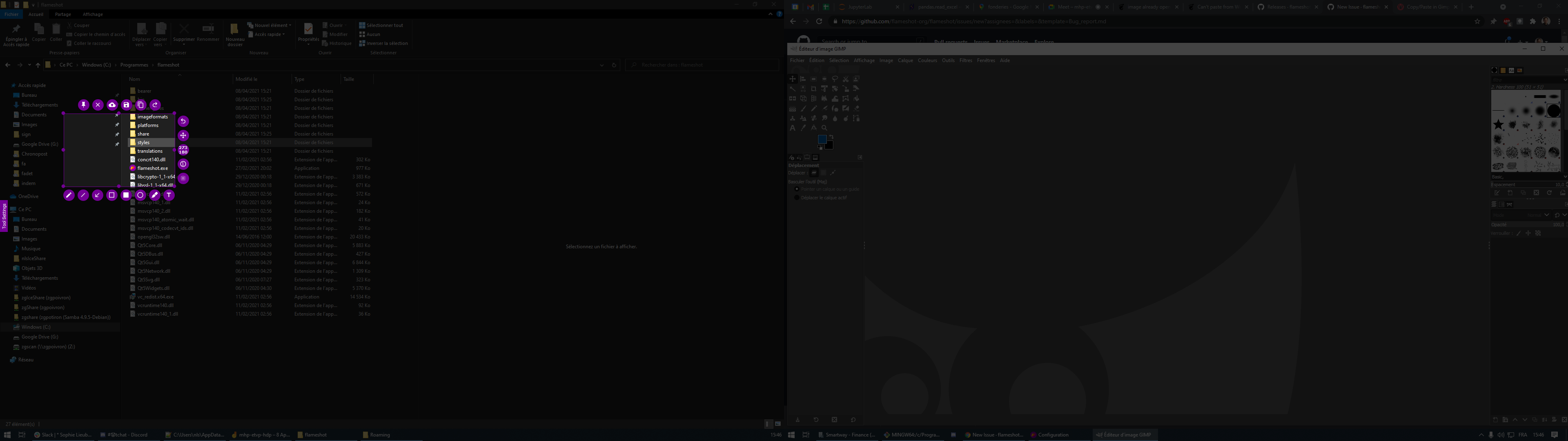Image resolution: width=1568 pixels, height=441 pixels.
Task: Click the Flameshot copy to clipboard button
Action: tap(140, 105)
